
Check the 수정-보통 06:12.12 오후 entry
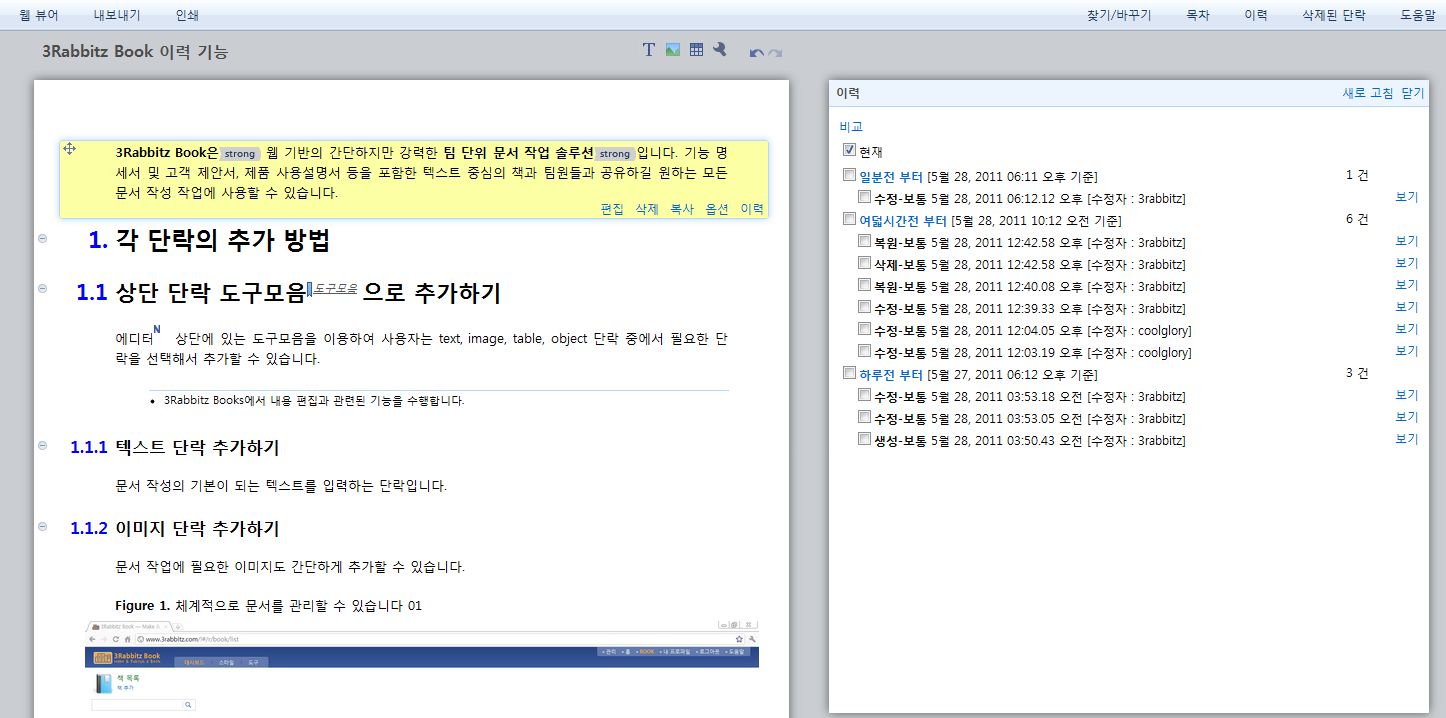[x=865, y=197]
